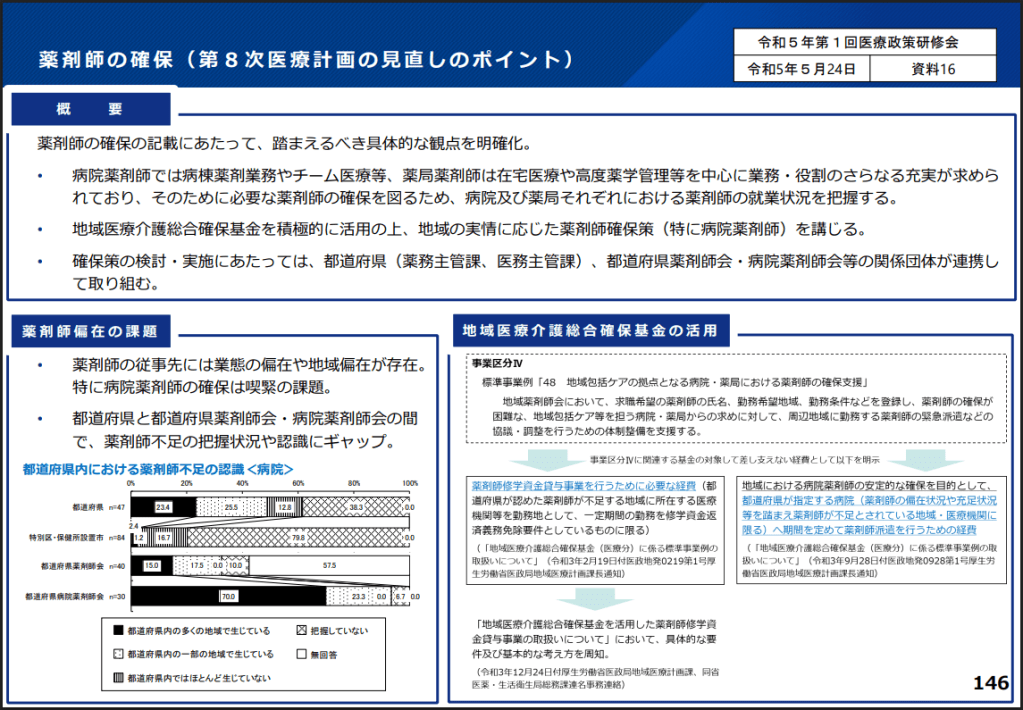This screenshot has height=710, width=1023.
Task: Select the 地域医療介護総合確保基金の活用 section header
Action: tap(590, 329)
